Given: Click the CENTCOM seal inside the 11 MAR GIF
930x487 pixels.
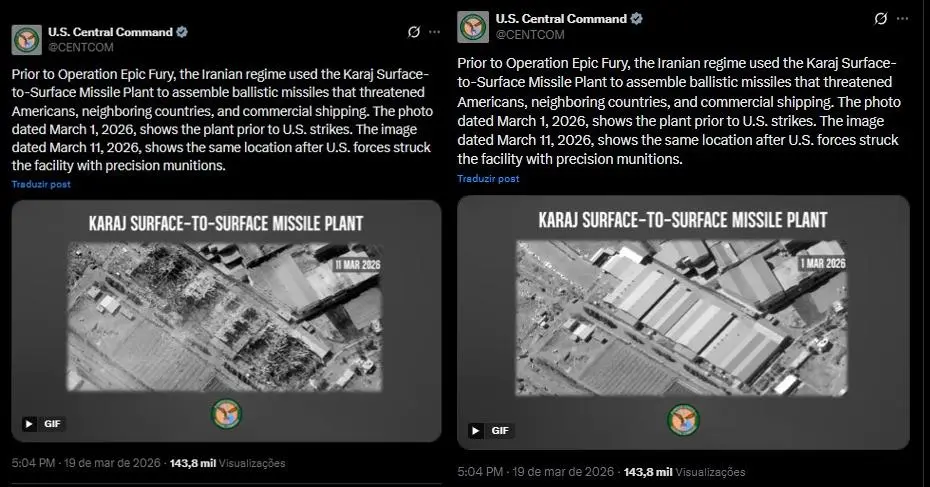Looking at the screenshot, I should coord(227,415).
